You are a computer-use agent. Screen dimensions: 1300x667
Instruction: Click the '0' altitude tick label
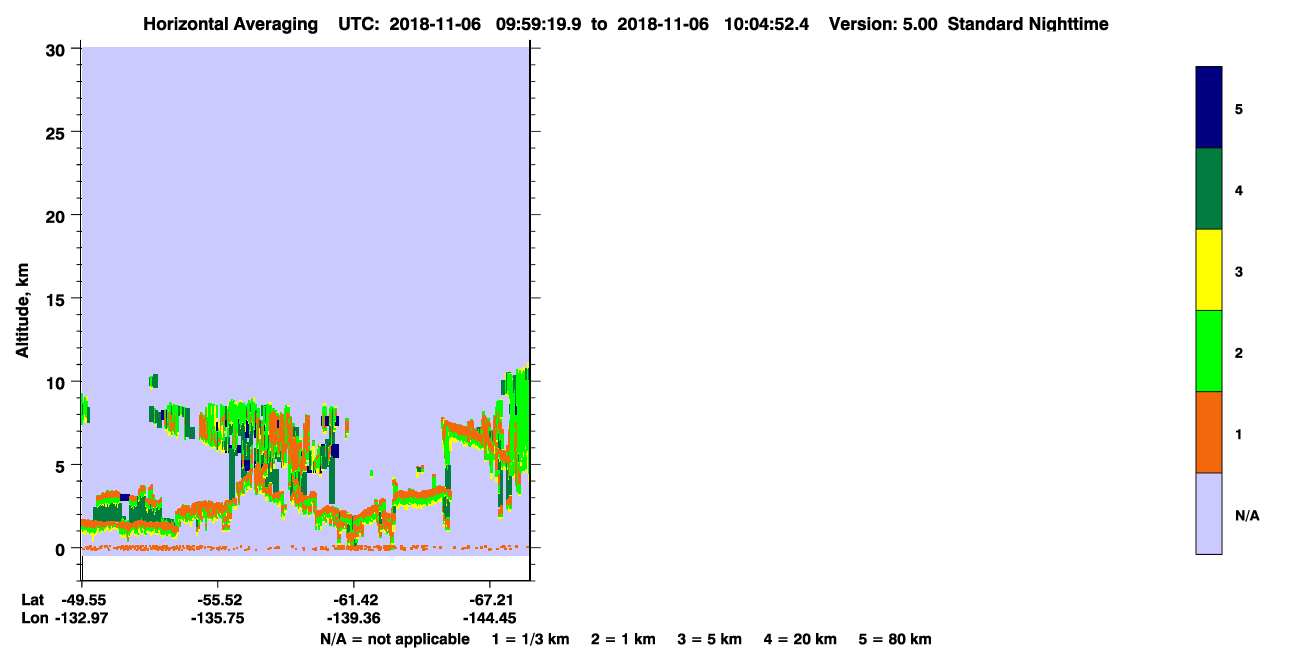point(62,548)
